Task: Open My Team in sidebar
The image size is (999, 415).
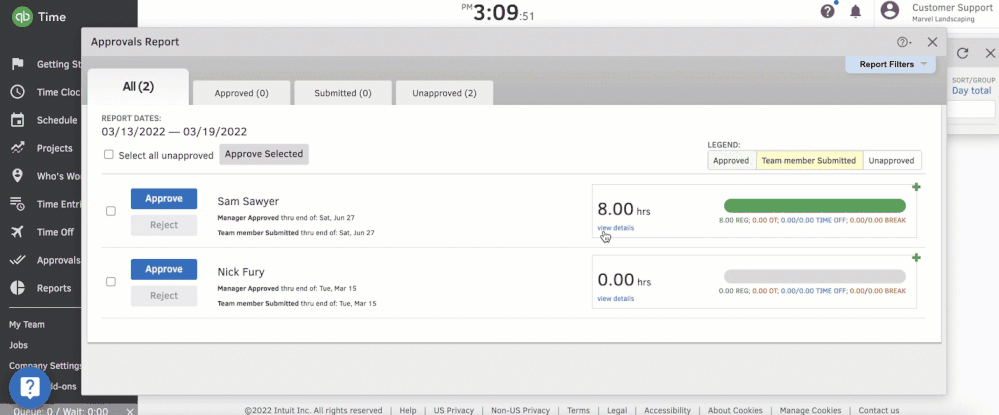Action: pos(27,324)
